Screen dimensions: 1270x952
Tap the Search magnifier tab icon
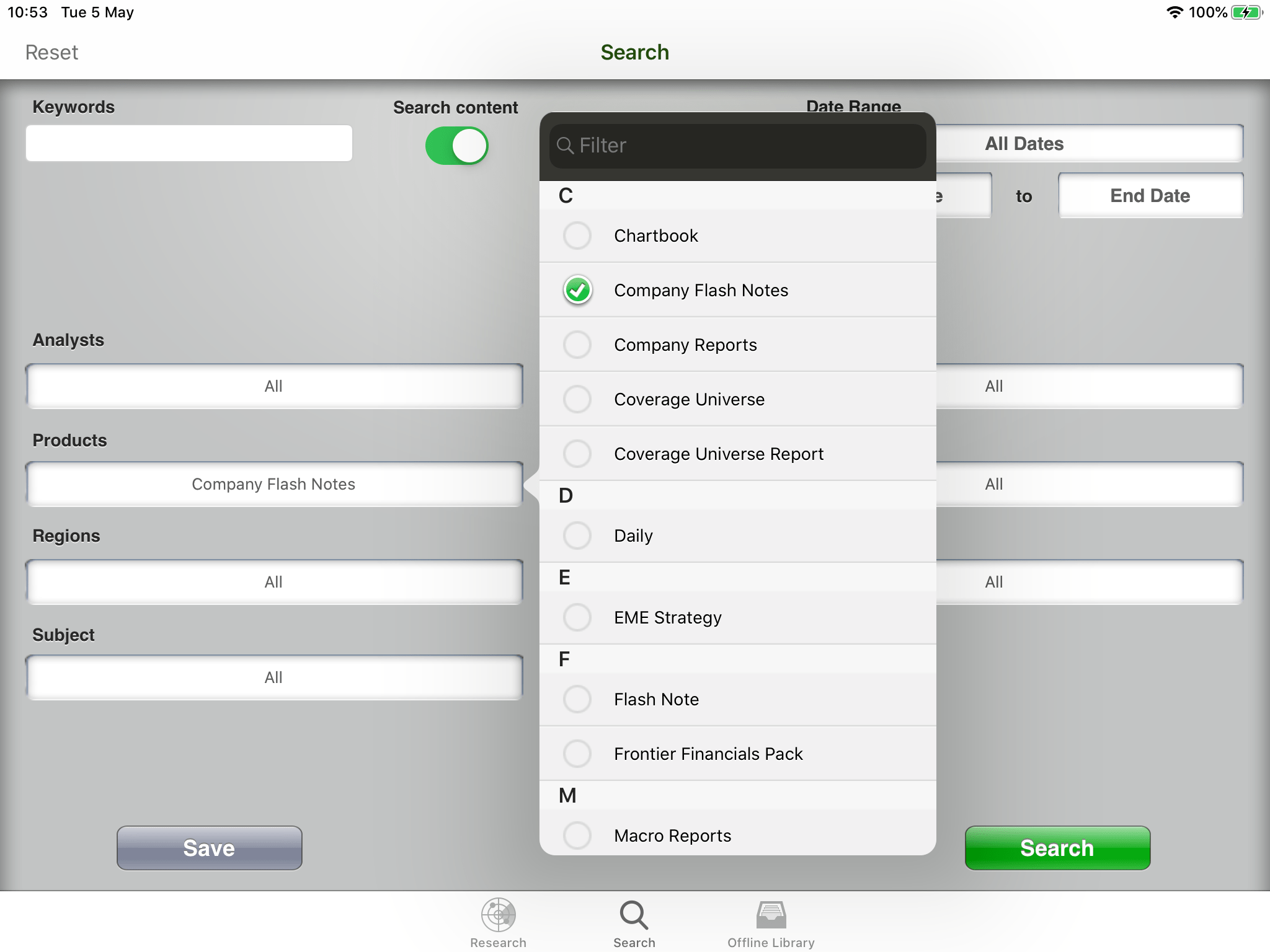[x=634, y=915]
